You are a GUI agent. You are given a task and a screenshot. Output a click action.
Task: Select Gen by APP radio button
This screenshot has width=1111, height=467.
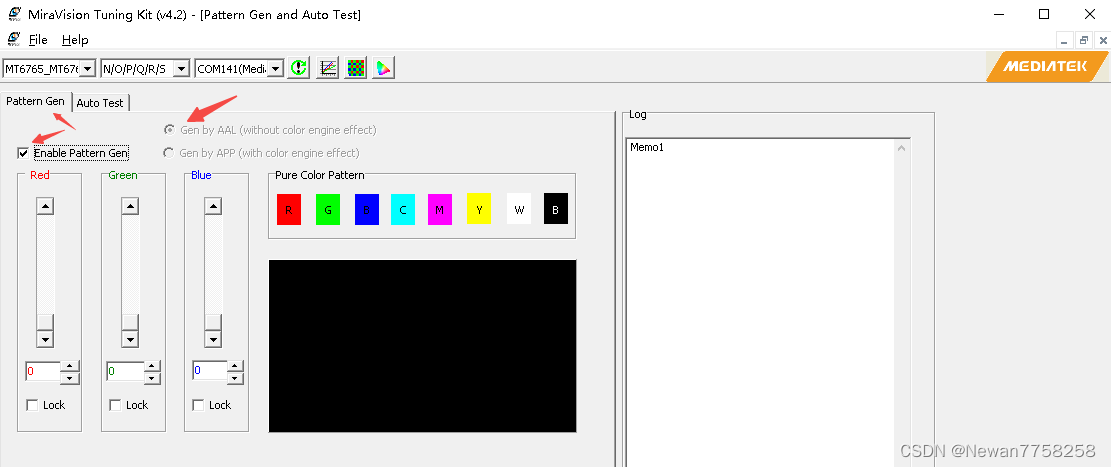[x=169, y=152]
